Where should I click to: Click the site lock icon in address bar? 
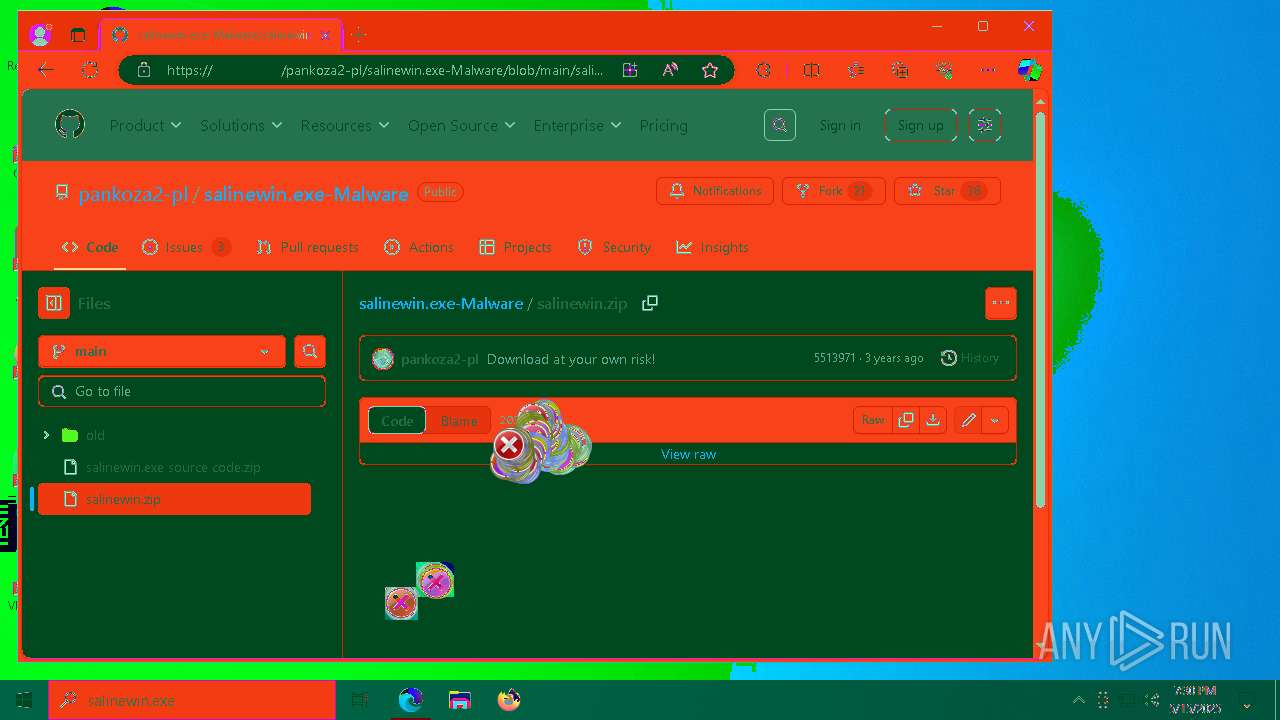(x=143, y=70)
